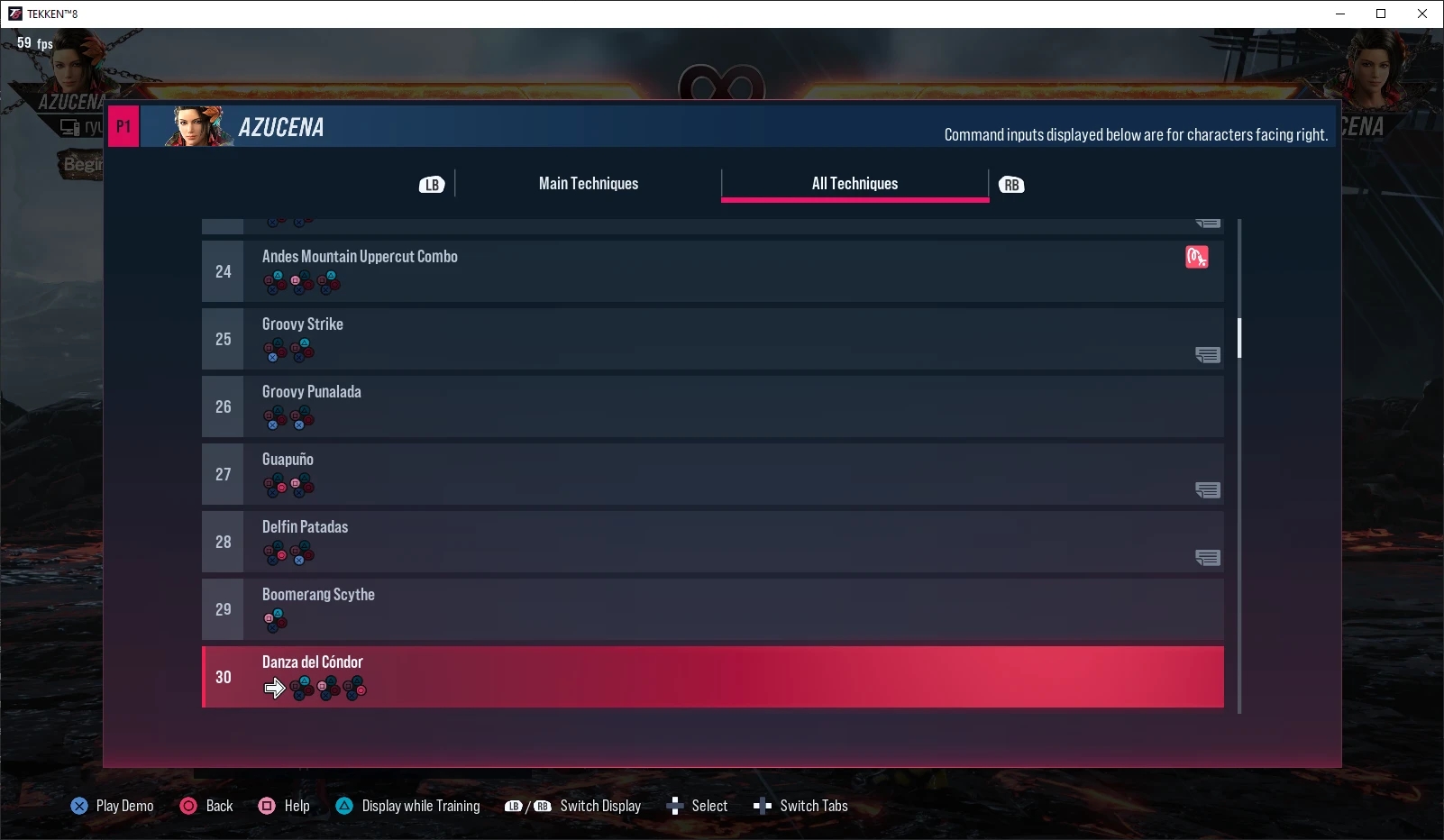This screenshot has height=840, width=1444.
Task: Click the blue X button icon by Play Demo
Action: click(x=79, y=806)
